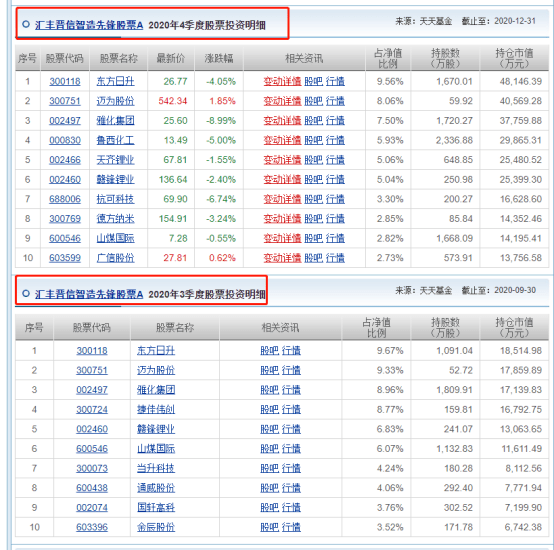Open stock code 300769

65,219
